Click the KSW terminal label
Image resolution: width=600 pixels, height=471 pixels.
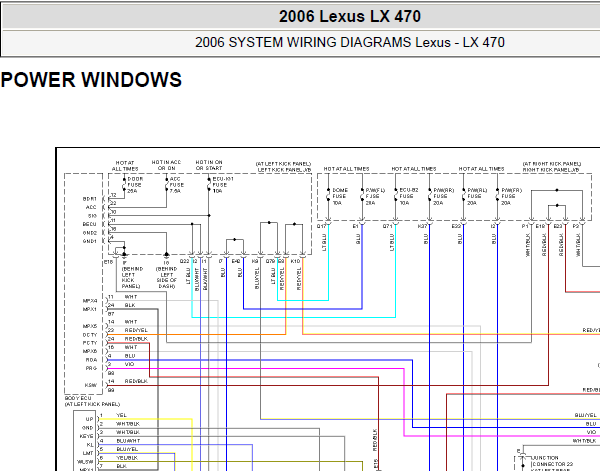coord(91,385)
